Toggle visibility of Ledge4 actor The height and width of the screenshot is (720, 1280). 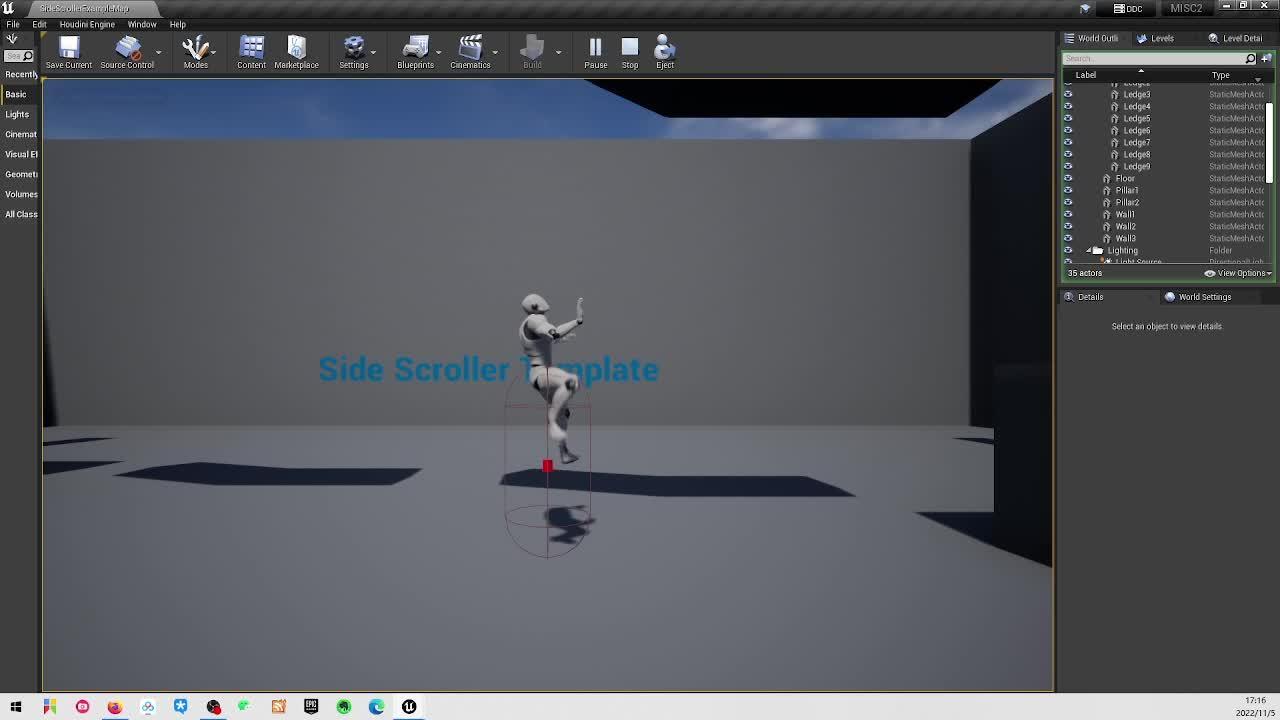[x=1068, y=106]
